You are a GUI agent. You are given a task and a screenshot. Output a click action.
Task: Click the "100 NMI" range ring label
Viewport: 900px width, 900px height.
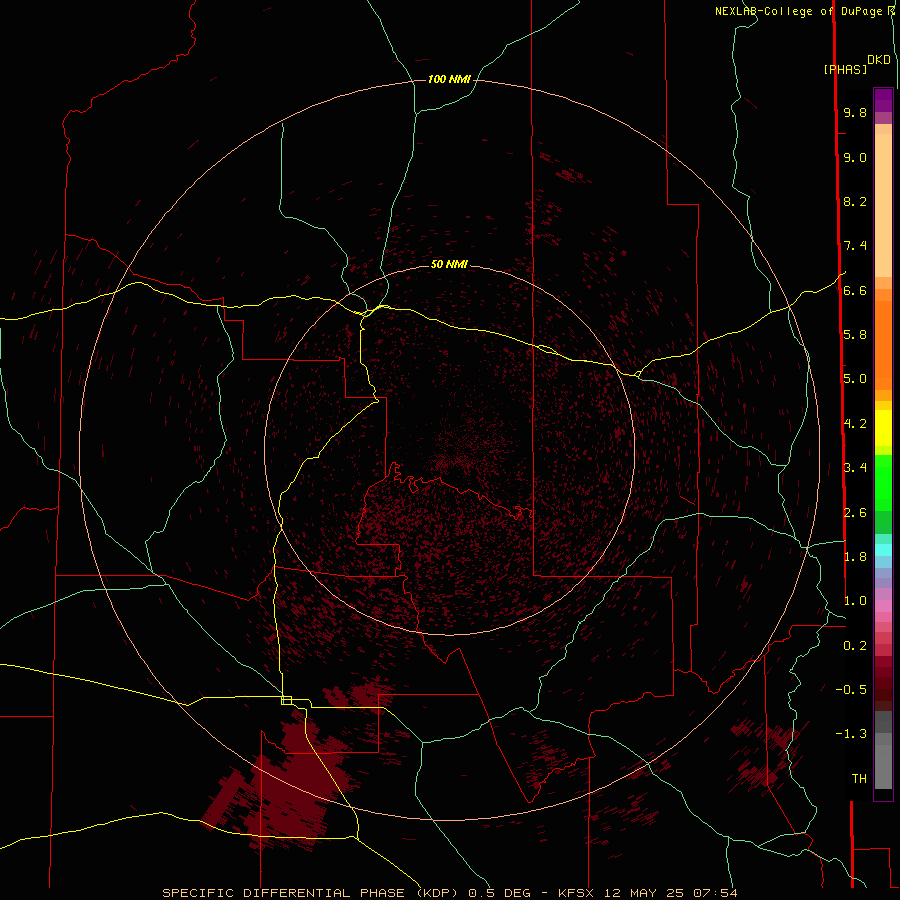(x=449, y=79)
